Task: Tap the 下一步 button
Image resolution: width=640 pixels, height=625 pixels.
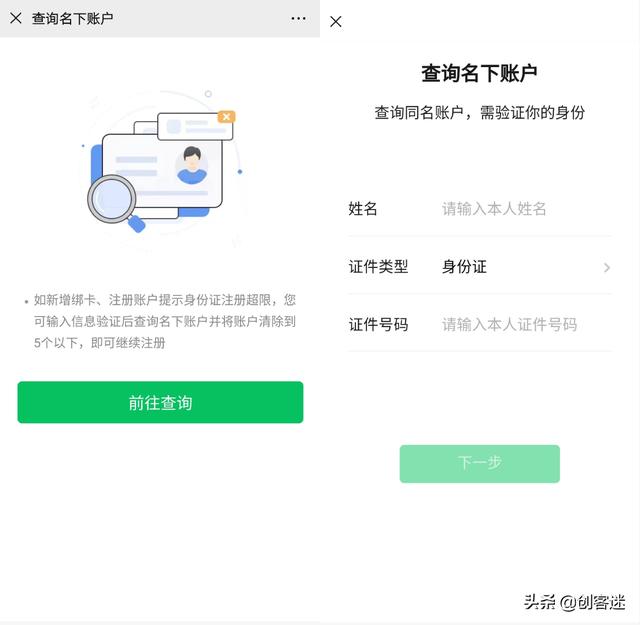Action: (x=480, y=464)
